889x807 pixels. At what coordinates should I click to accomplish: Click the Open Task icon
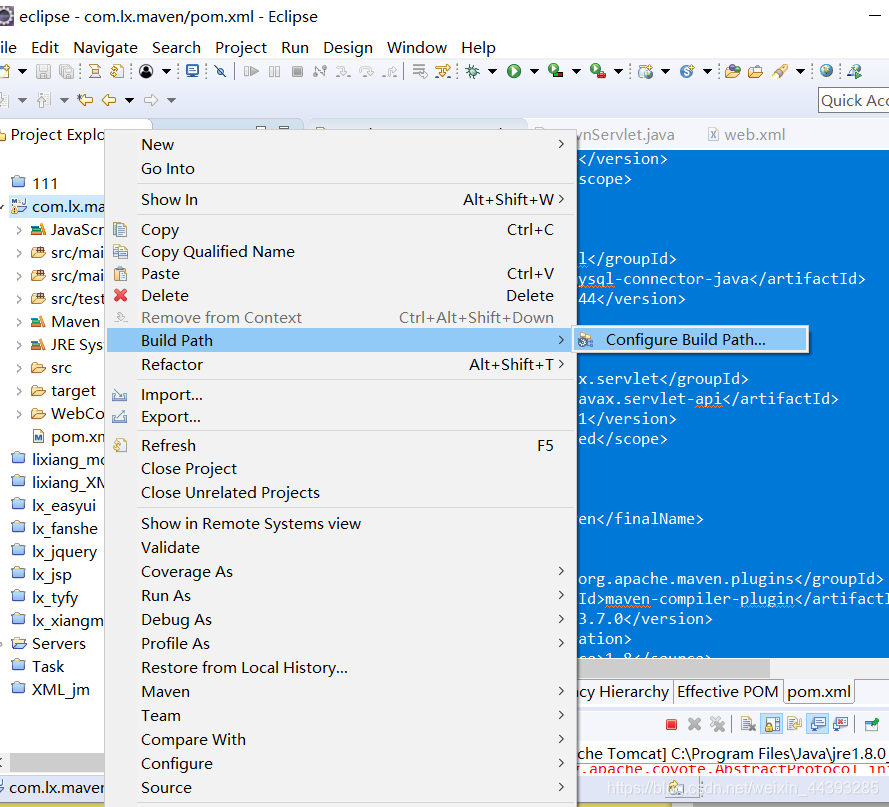coord(755,71)
